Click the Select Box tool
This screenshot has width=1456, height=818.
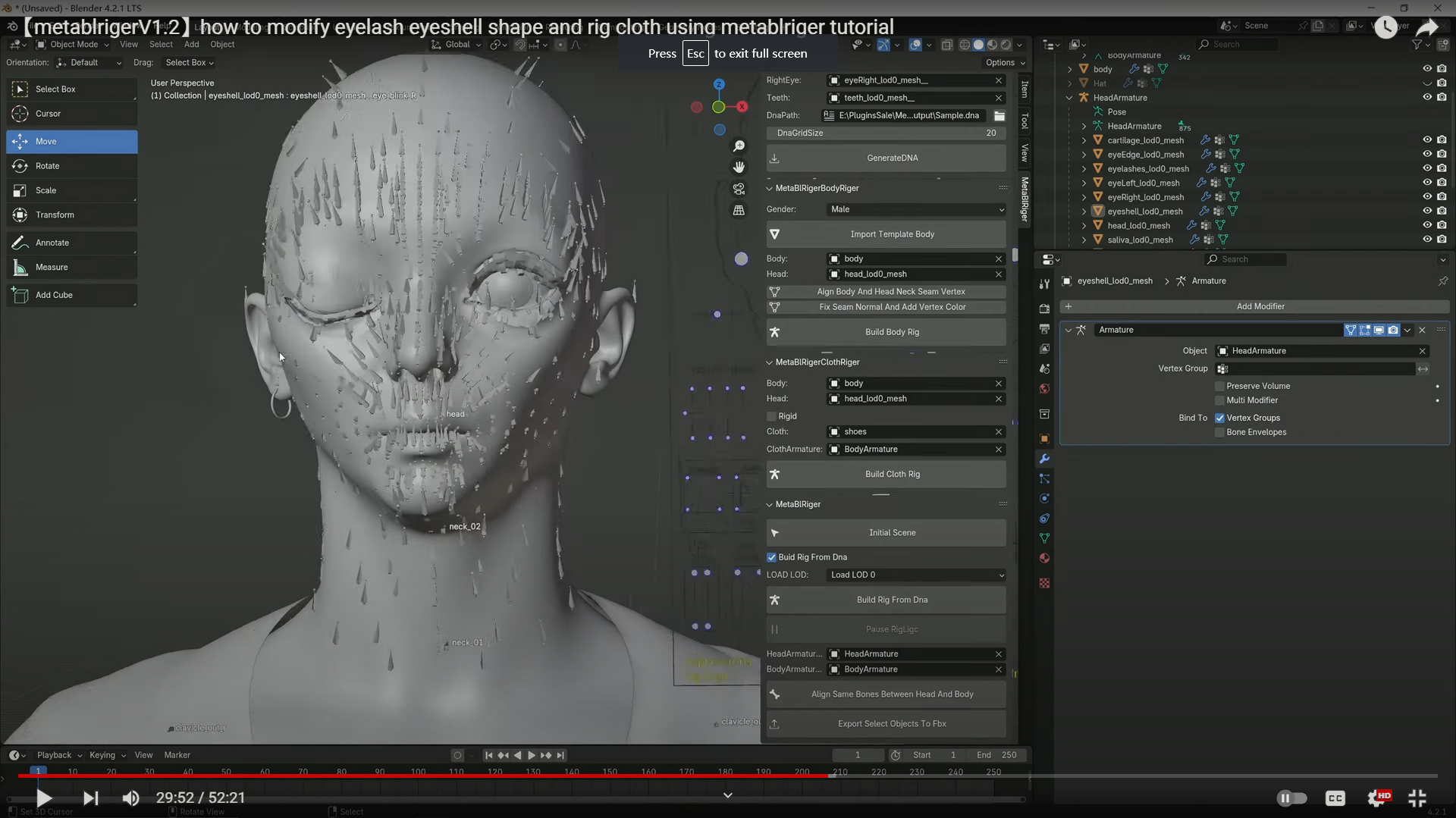(x=72, y=89)
